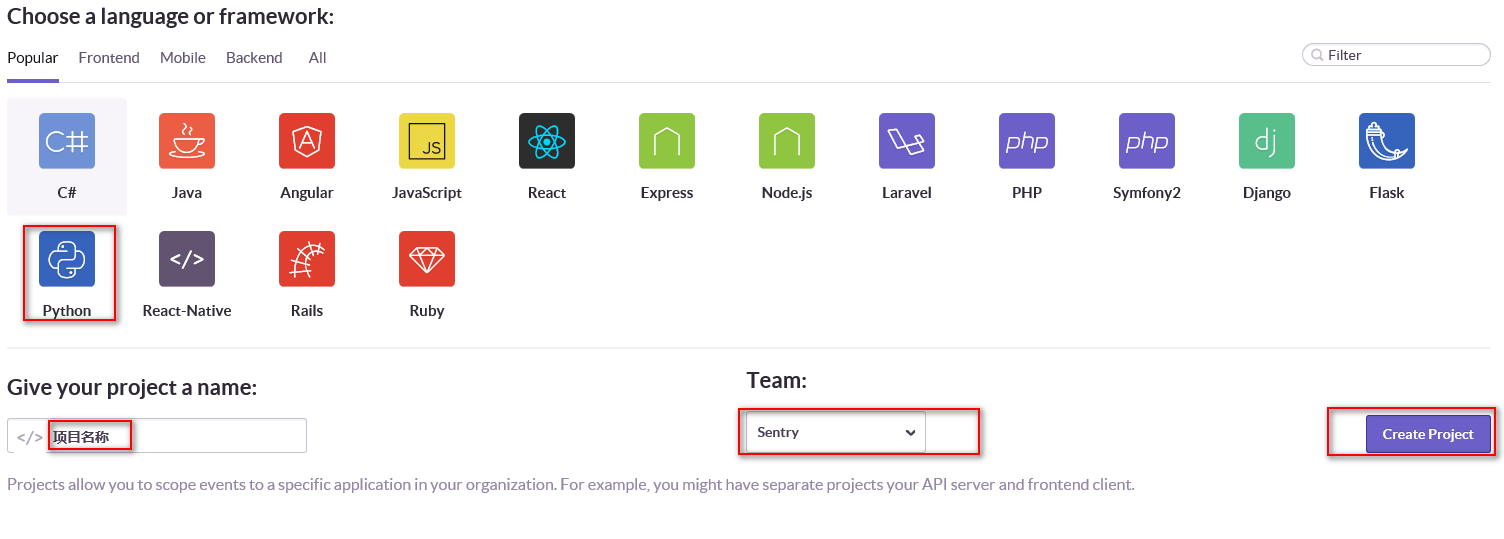The width and height of the screenshot is (1504, 539).
Task: Choose the Laravel platform icon
Action: pyautogui.click(x=907, y=141)
